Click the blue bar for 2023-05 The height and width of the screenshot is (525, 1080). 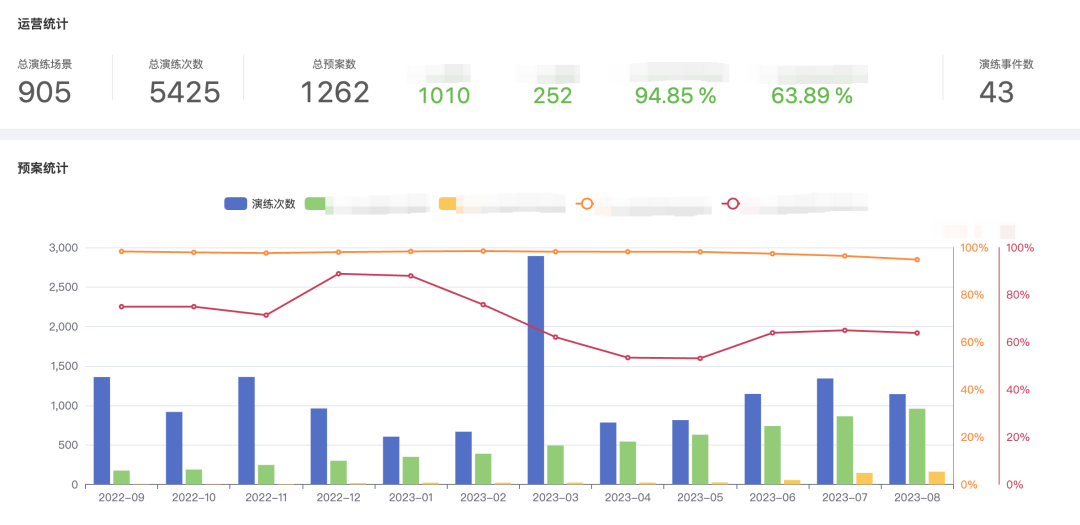pos(681,452)
